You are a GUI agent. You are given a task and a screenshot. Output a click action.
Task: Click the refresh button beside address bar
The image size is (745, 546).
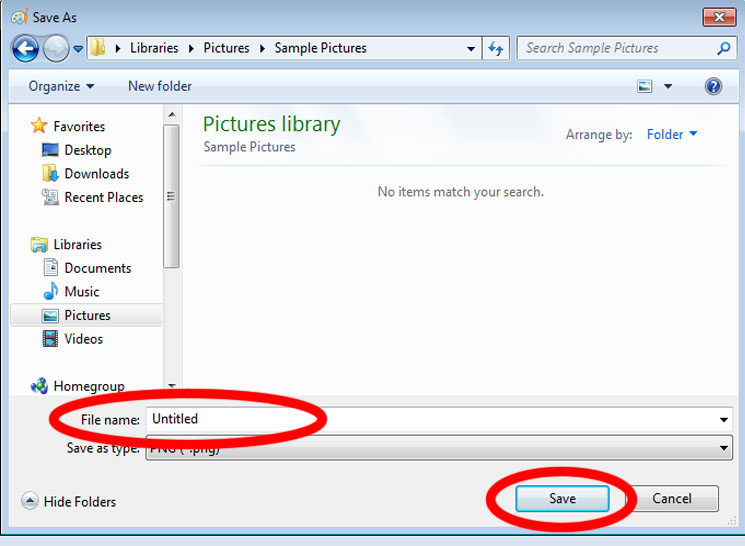(x=496, y=48)
